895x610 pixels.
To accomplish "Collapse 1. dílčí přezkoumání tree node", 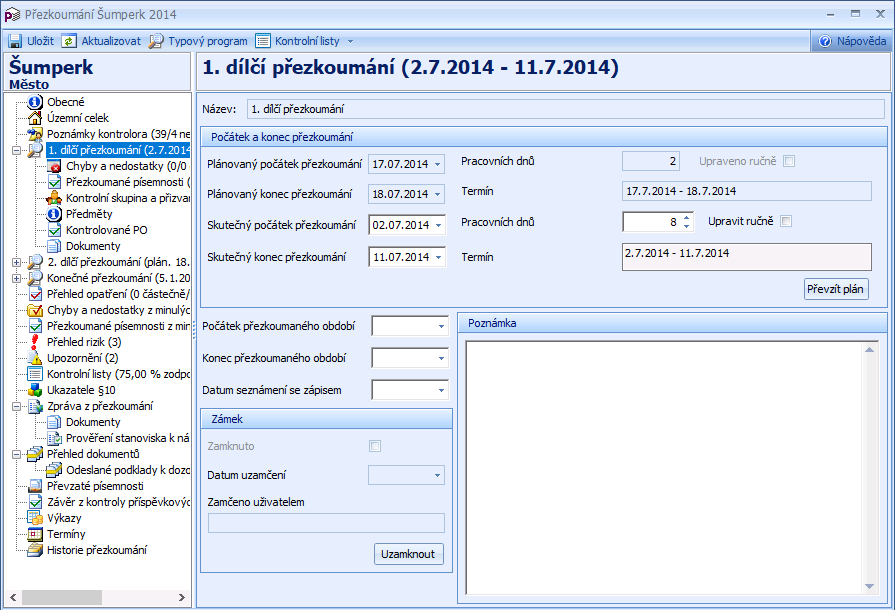I will [x=17, y=150].
